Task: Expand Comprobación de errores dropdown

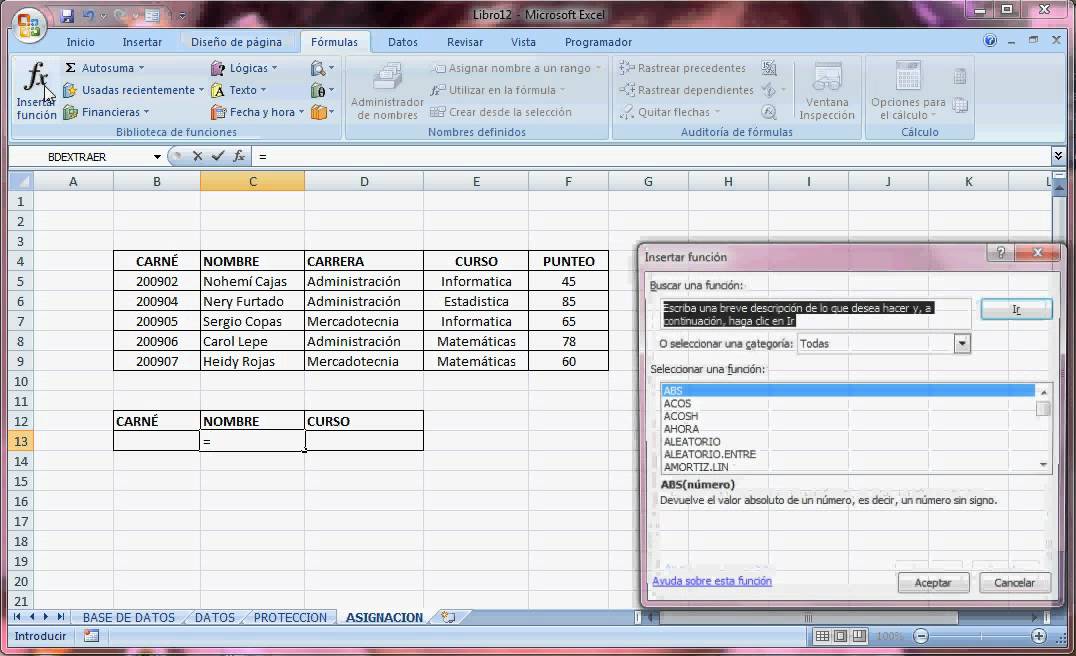Action: point(783,90)
